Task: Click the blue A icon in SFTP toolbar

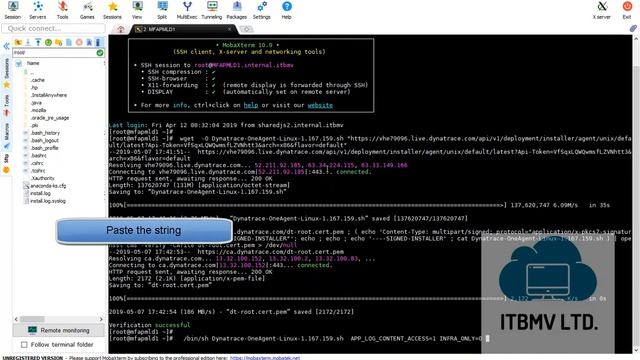Action: click(x=89, y=42)
